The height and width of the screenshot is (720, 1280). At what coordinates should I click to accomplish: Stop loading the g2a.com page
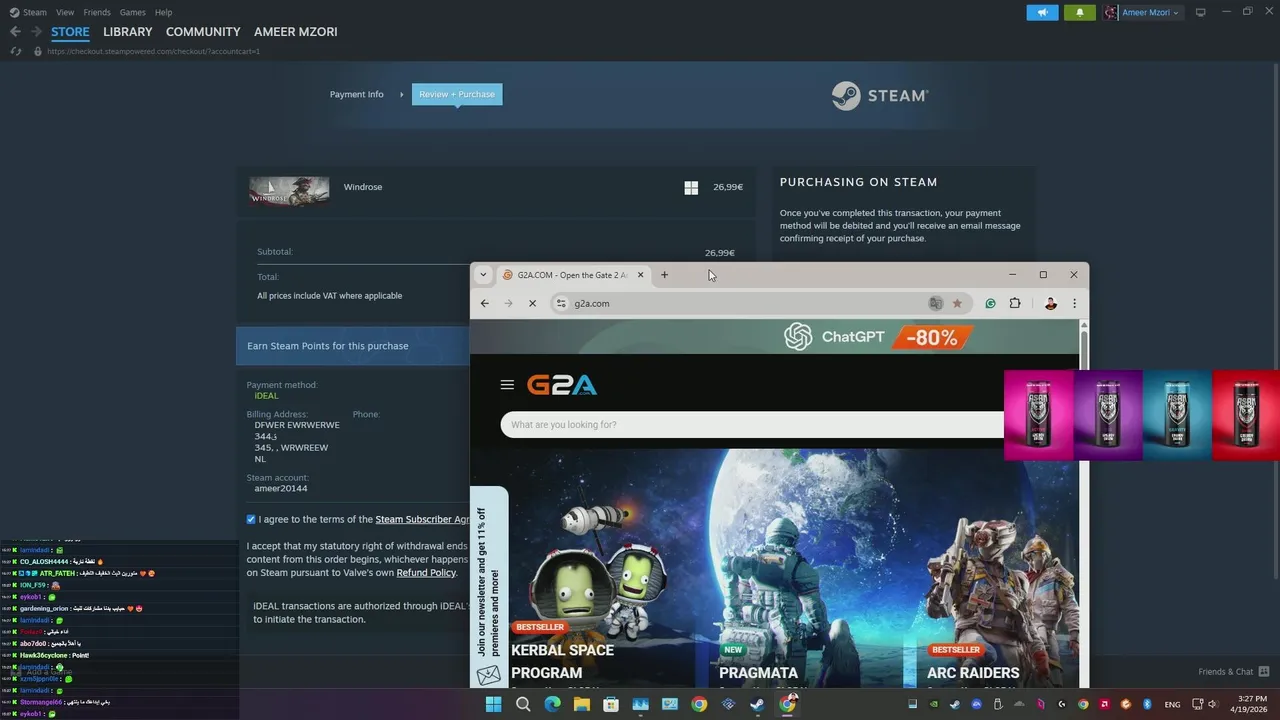(532, 303)
